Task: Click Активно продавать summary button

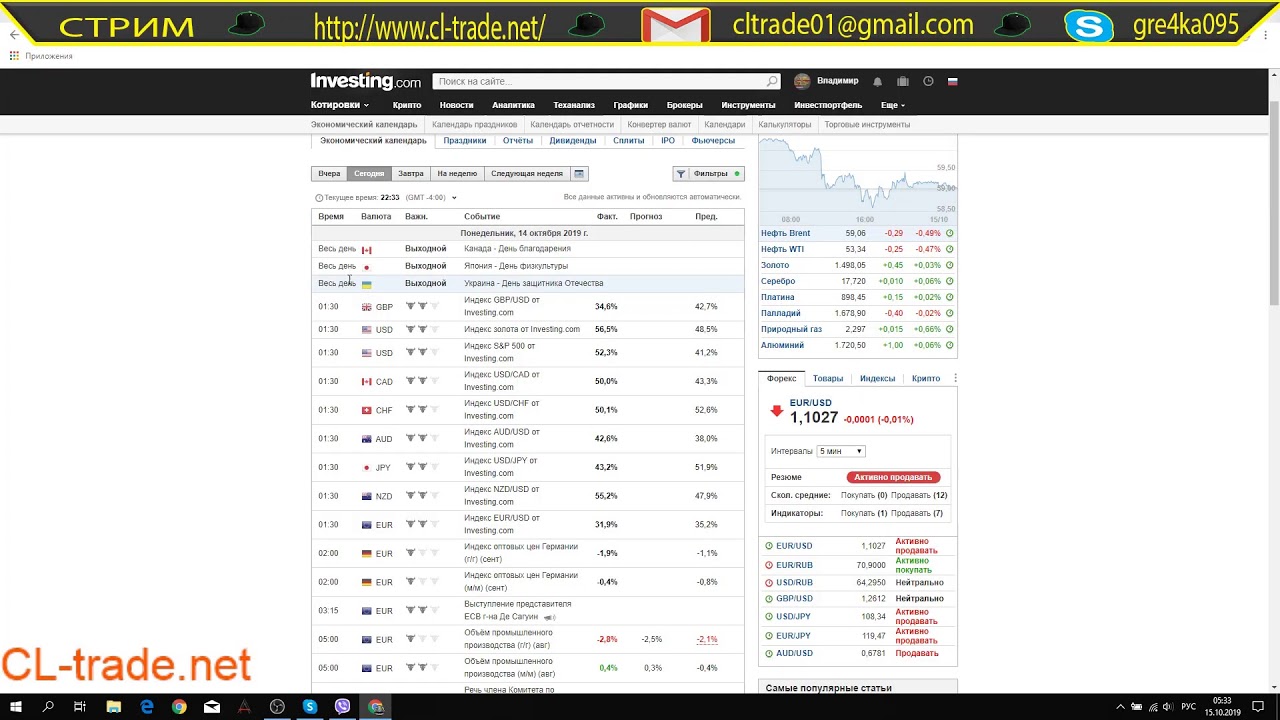Action: (893, 477)
